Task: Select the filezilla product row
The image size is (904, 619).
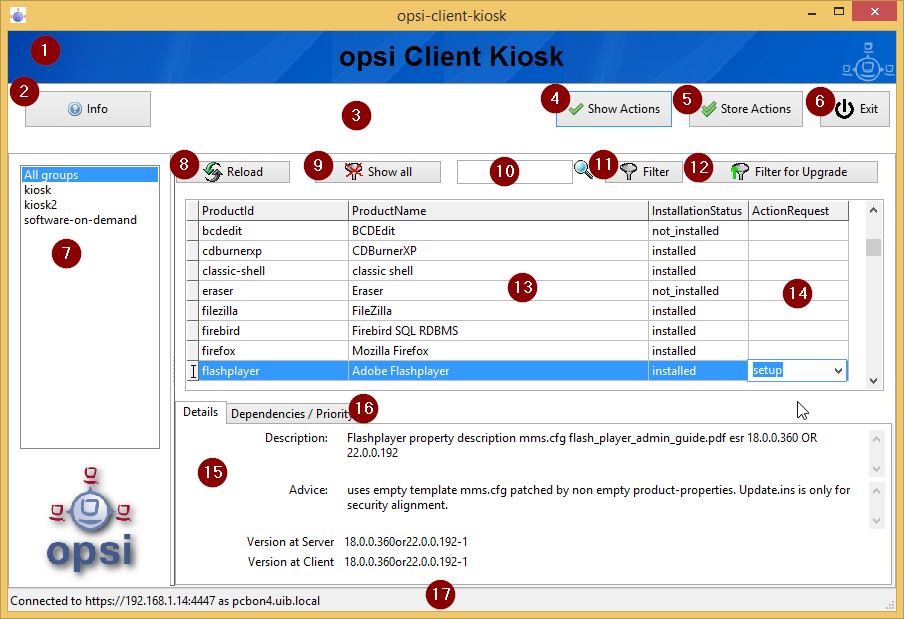Action: [x=517, y=311]
